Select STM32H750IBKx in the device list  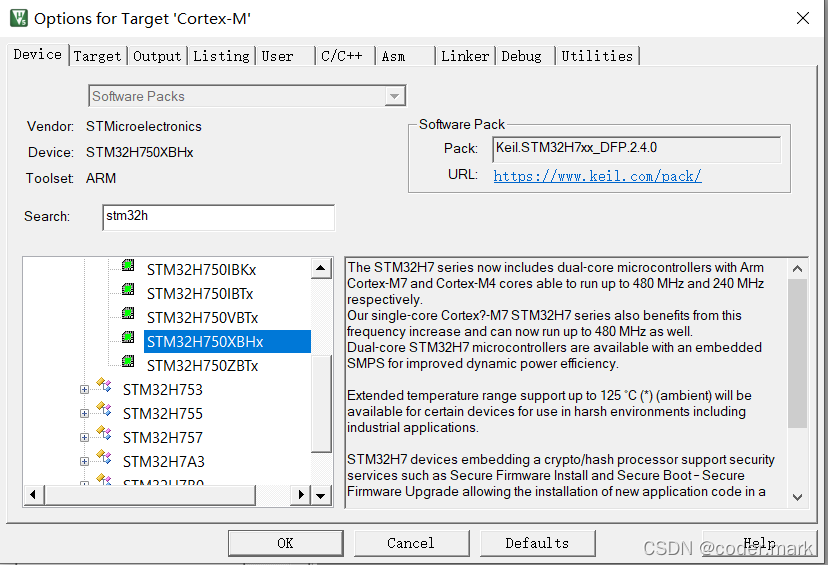[201, 270]
